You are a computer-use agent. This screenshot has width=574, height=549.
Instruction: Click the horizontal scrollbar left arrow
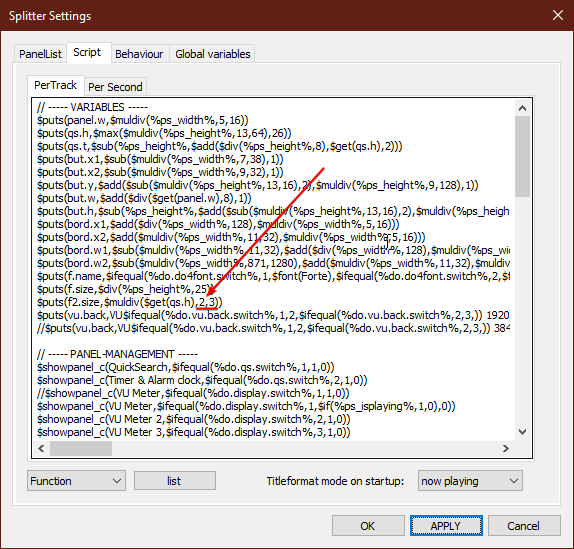(41, 448)
